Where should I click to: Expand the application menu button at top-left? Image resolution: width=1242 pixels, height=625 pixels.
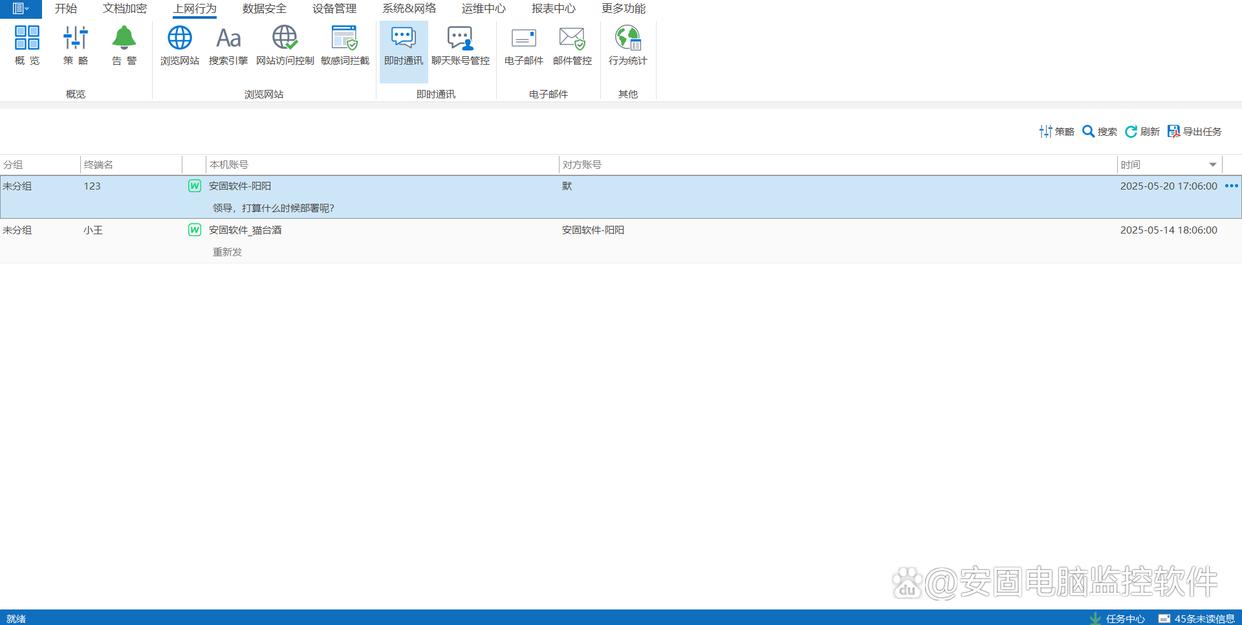click(21, 9)
